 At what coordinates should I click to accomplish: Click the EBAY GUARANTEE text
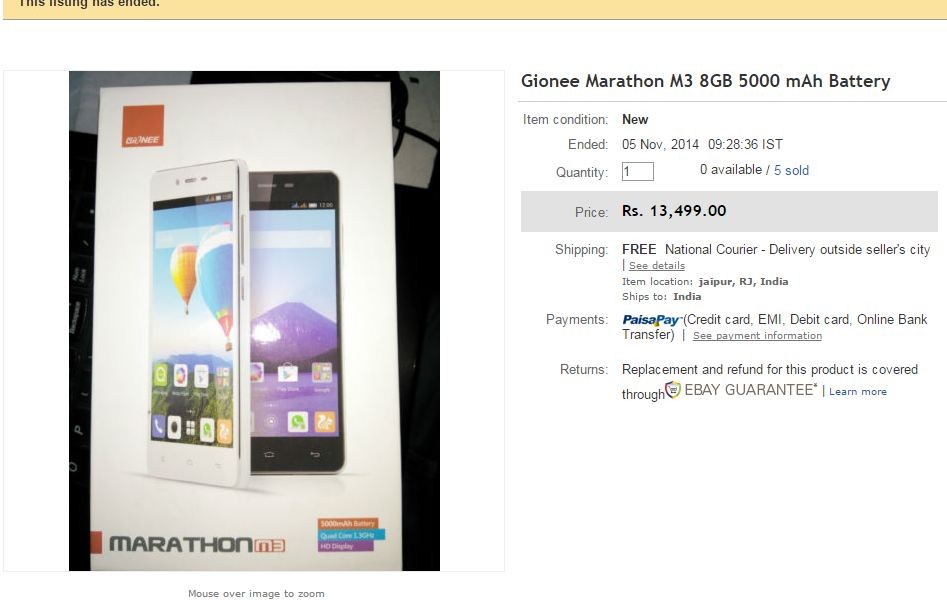click(750, 390)
